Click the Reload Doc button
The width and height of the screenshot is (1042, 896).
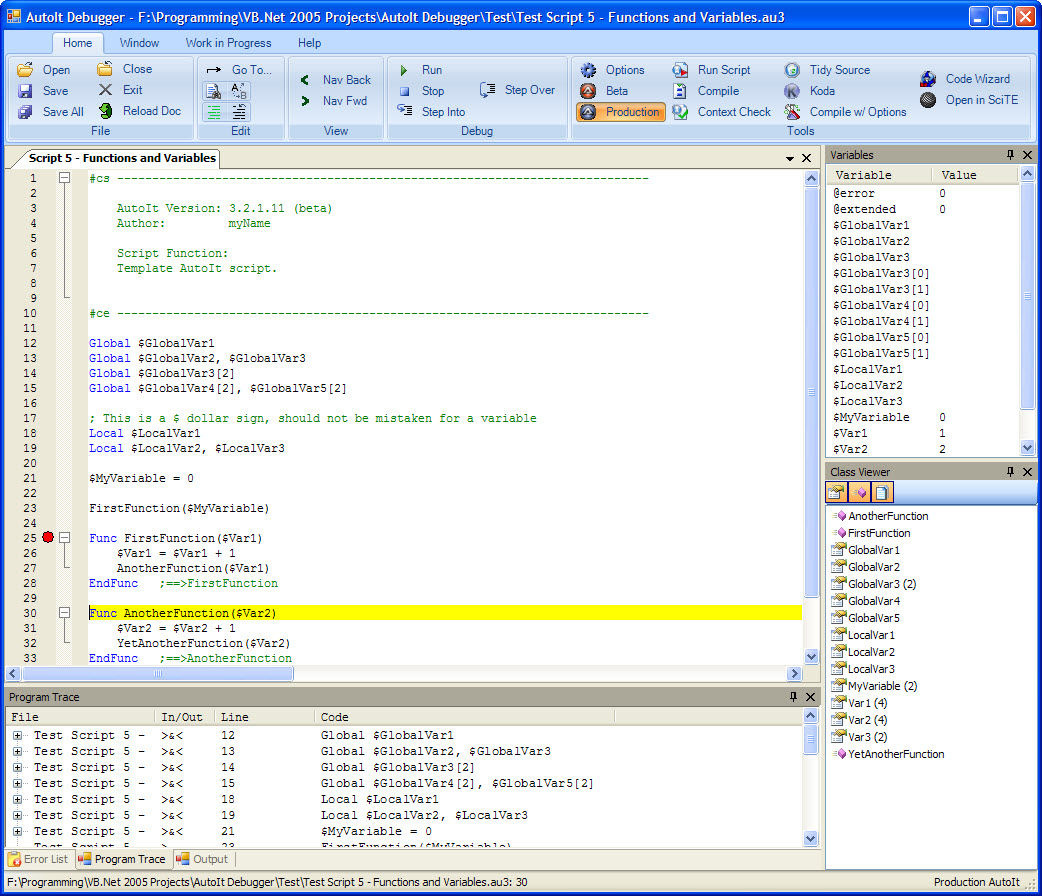click(x=140, y=111)
